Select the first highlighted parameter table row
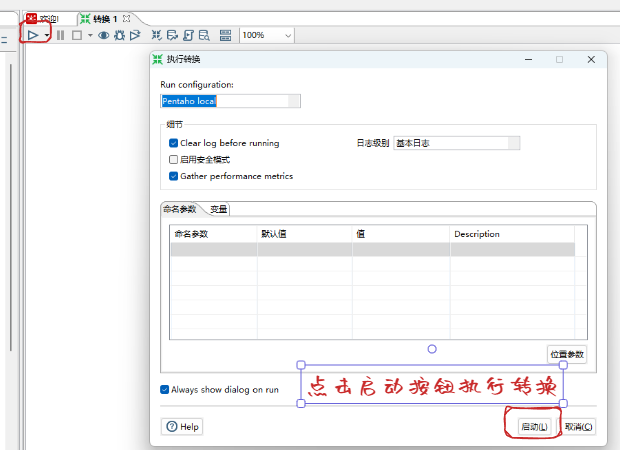The image size is (620, 450). click(x=372, y=250)
